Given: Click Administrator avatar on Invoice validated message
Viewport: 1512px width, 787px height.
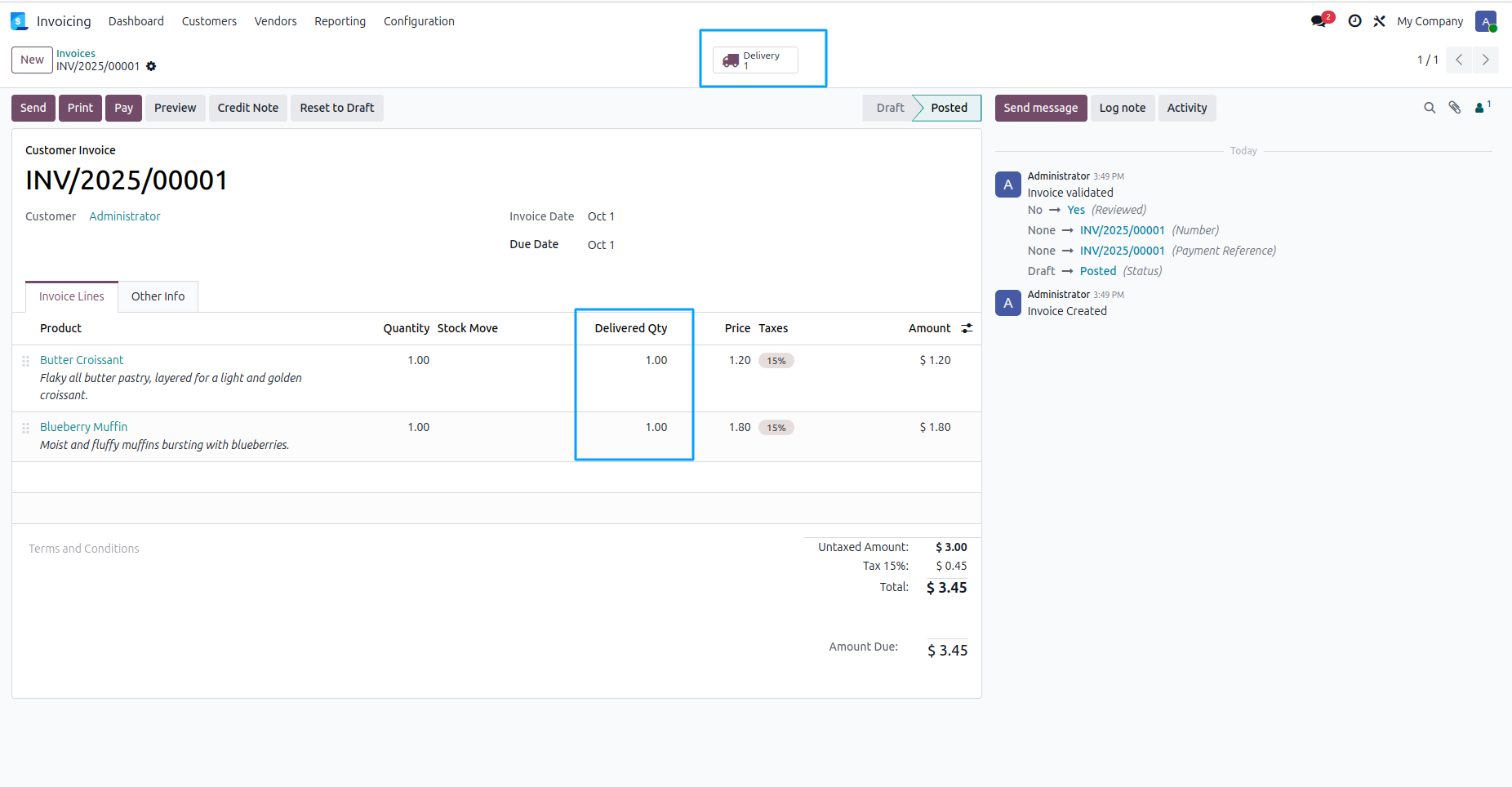Looking at the screenshot, I should click(1008, 185).
